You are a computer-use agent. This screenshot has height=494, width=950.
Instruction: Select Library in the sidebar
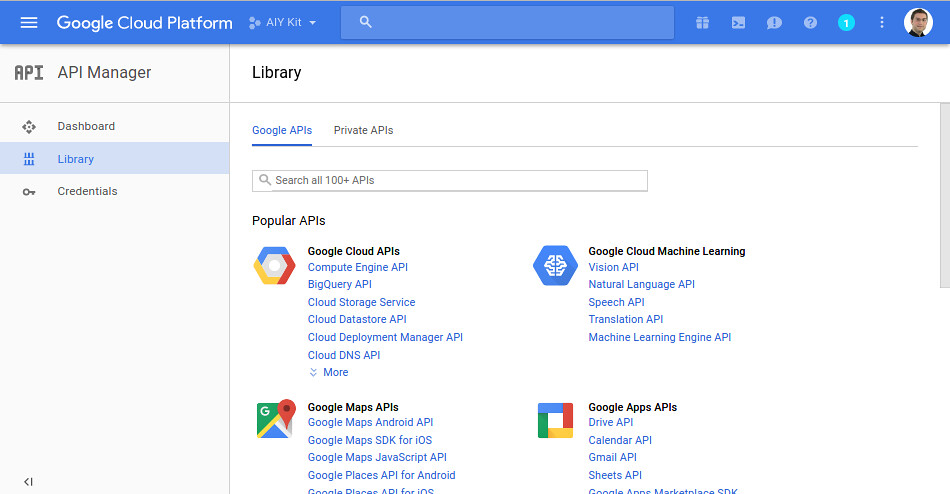pos(115,159)
